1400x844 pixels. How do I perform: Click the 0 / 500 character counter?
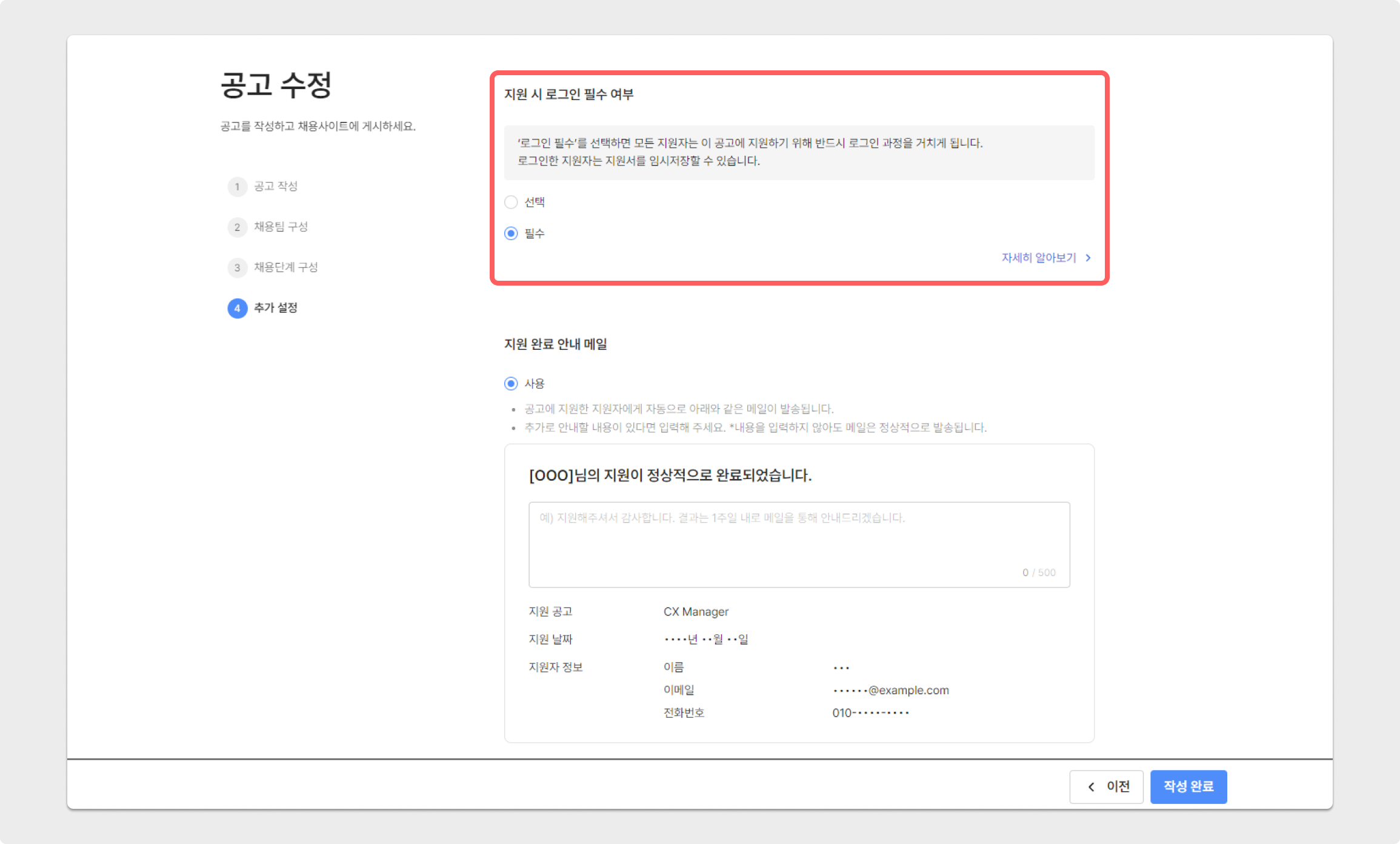tap(1039, 573)
